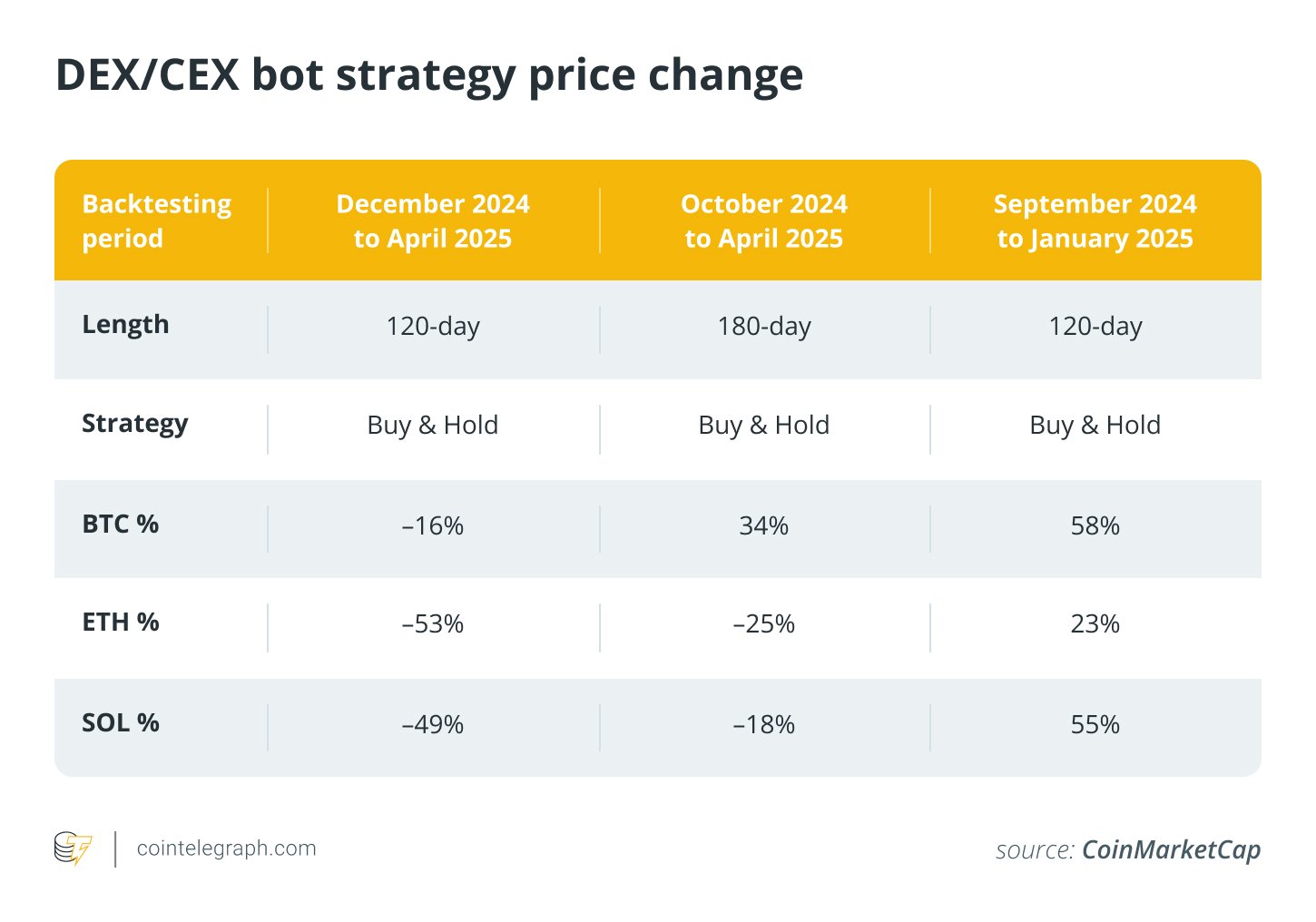1316x922 pixels.
Task: Click the BTC % row label
Action: (x=121, y=525)
